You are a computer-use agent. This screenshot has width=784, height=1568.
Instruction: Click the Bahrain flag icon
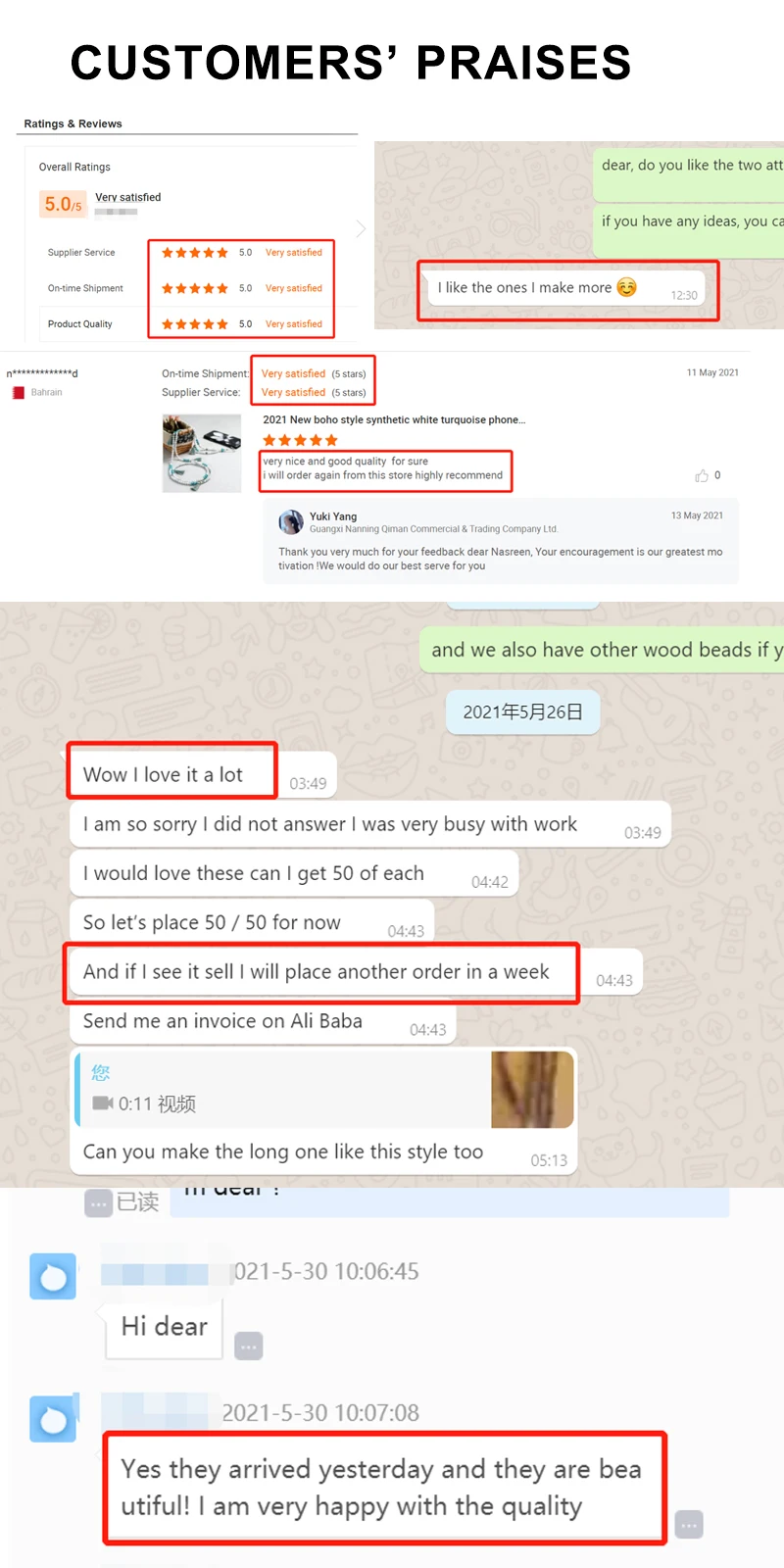click(x=18, y=392)
